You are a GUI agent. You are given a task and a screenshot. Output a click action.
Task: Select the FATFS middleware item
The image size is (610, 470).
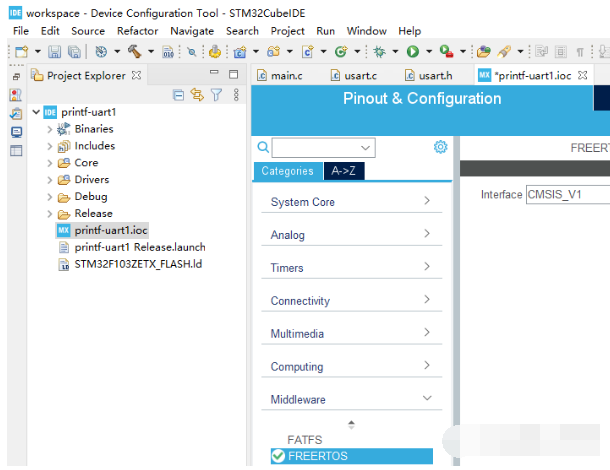point(305,440)
